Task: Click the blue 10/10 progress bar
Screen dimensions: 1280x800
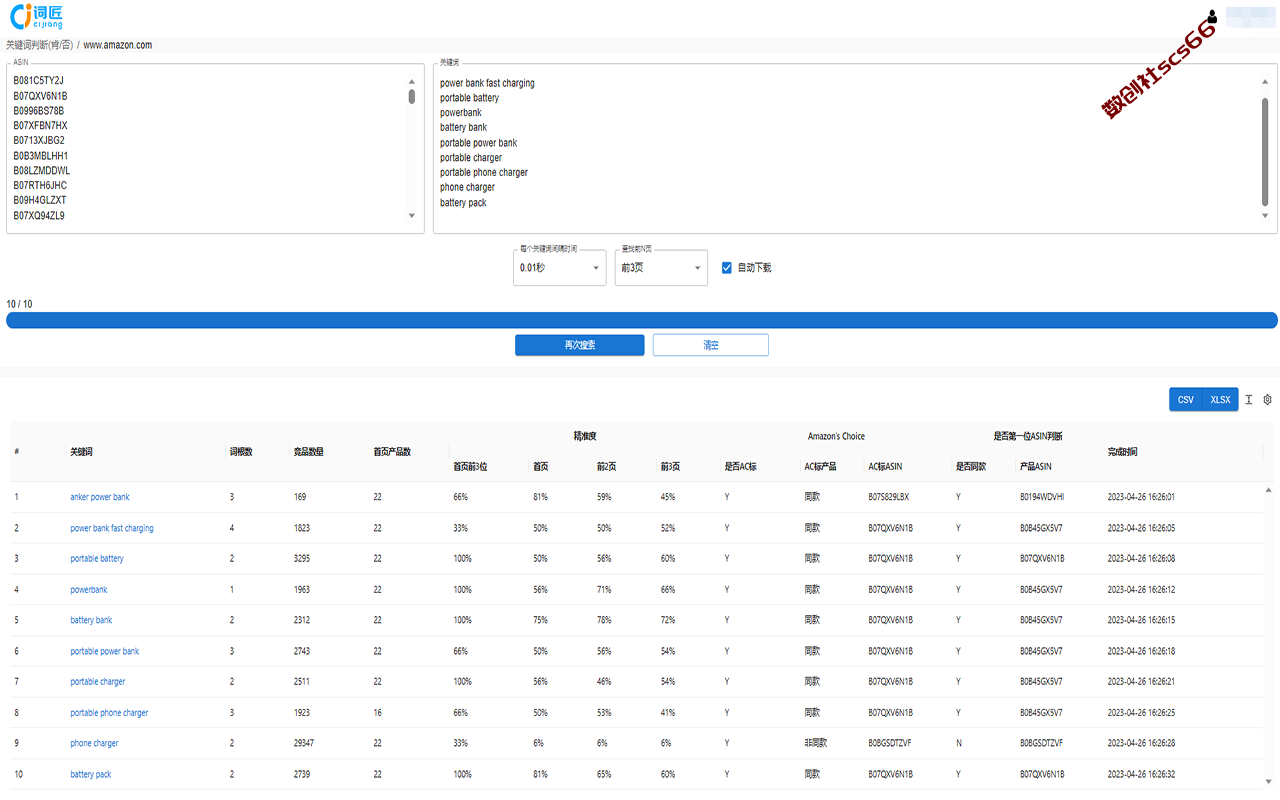Action: (x=642, y=320)
